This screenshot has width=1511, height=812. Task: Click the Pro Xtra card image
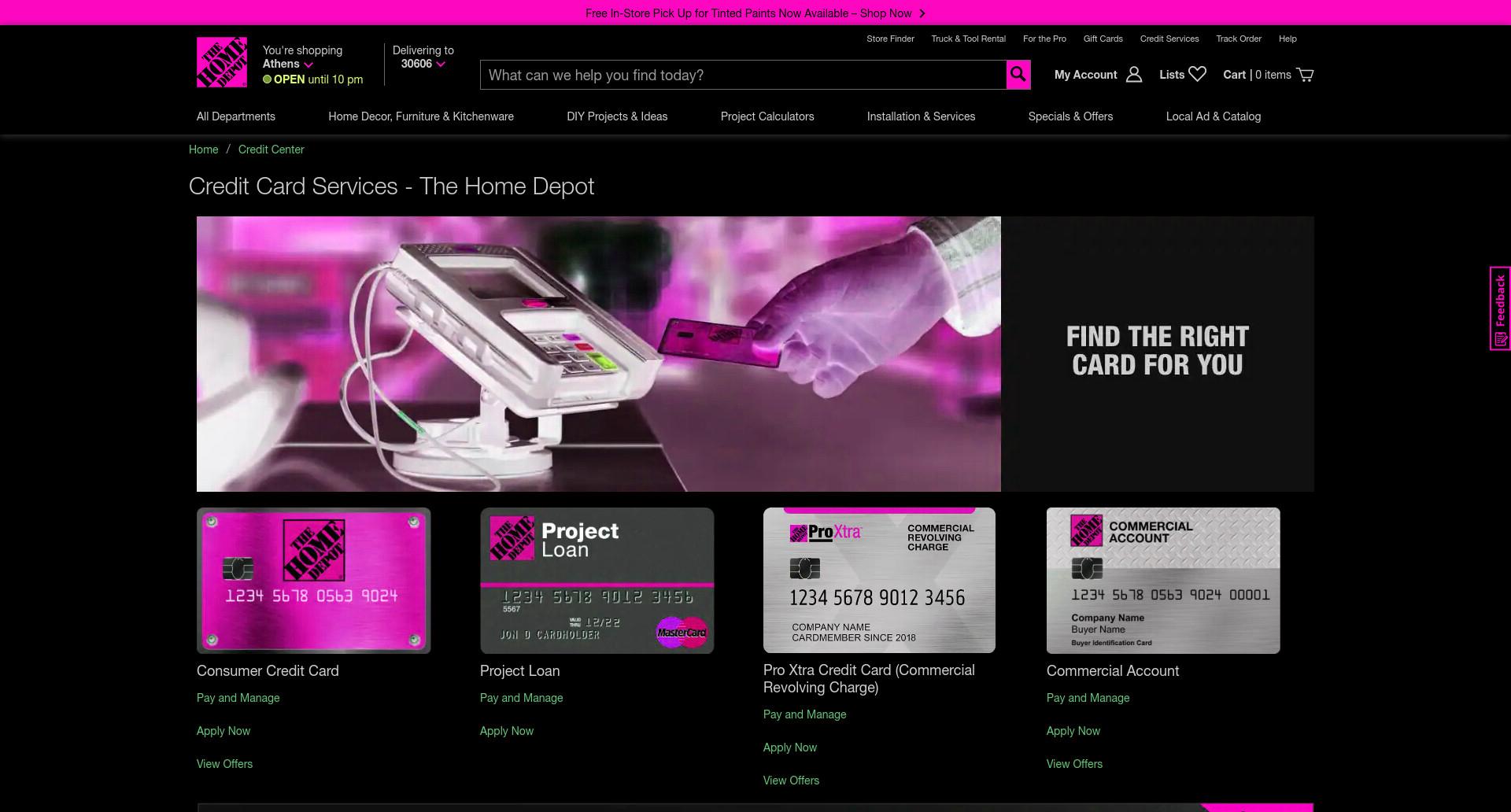click(879, 580)
